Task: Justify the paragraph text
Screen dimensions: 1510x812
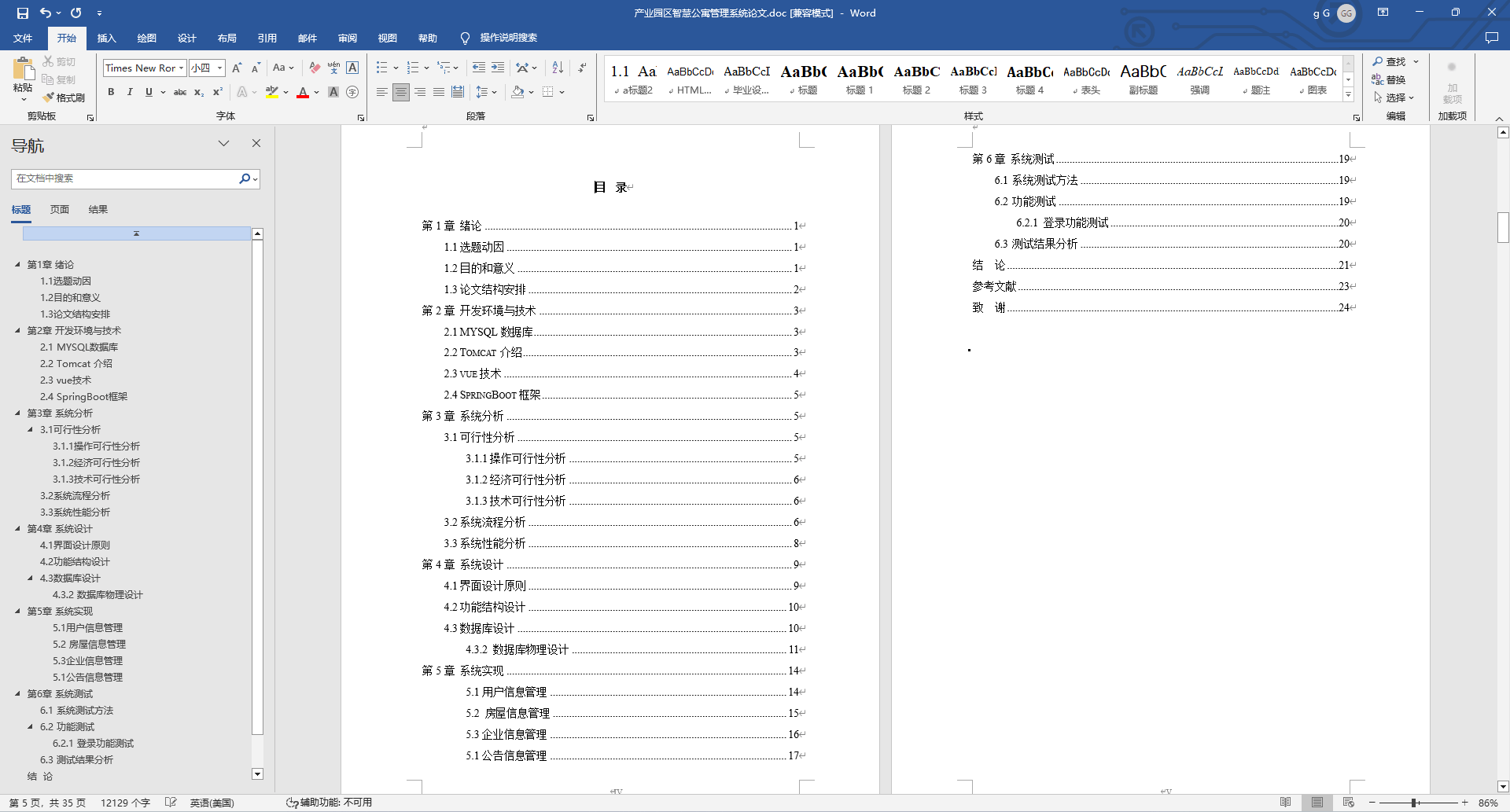Action: pyautogui.click(x=439, y=92)
